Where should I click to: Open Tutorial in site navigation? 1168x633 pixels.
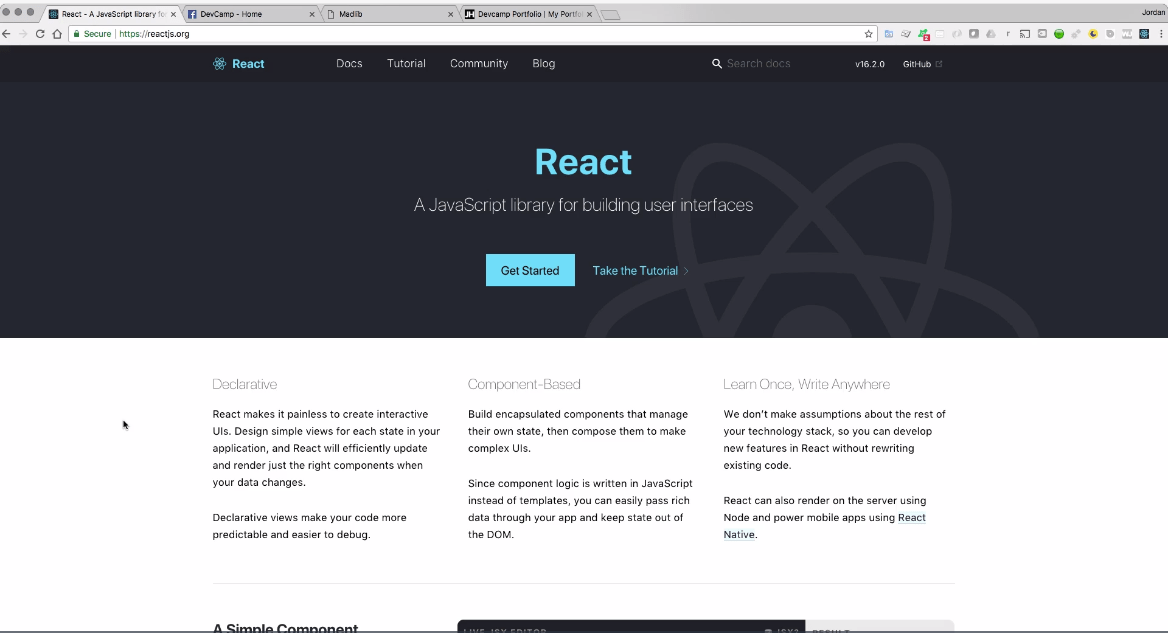[406, 64]
